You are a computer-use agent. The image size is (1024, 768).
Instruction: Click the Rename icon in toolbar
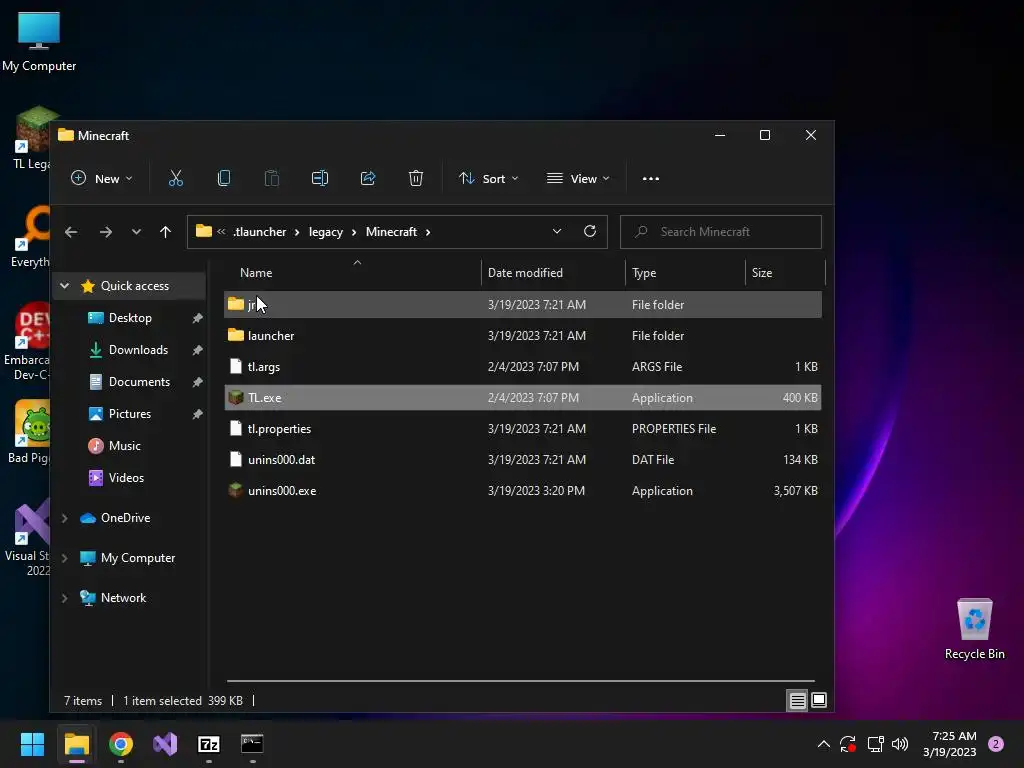(x=320, y=178)
